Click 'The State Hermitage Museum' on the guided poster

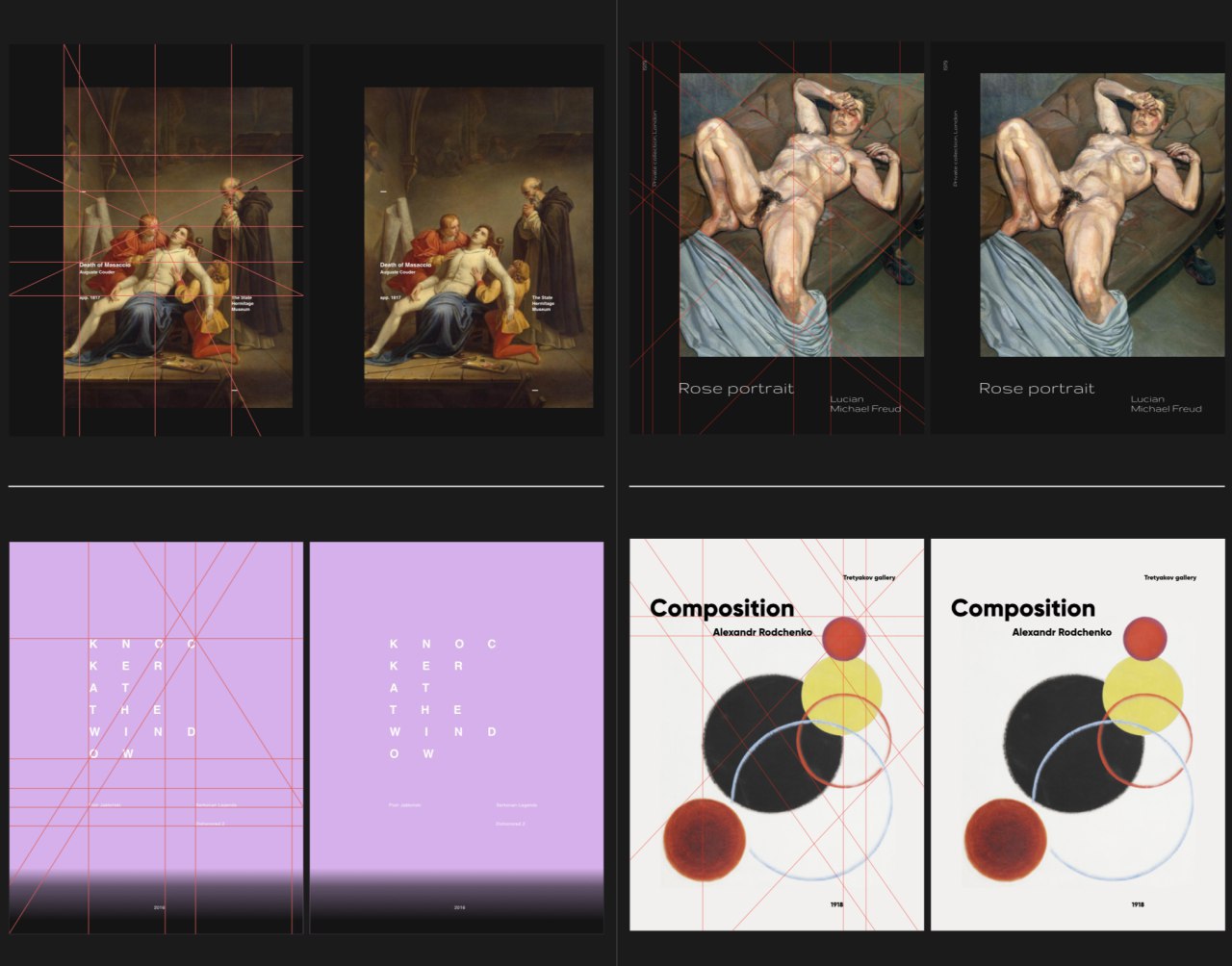point(242,304)
